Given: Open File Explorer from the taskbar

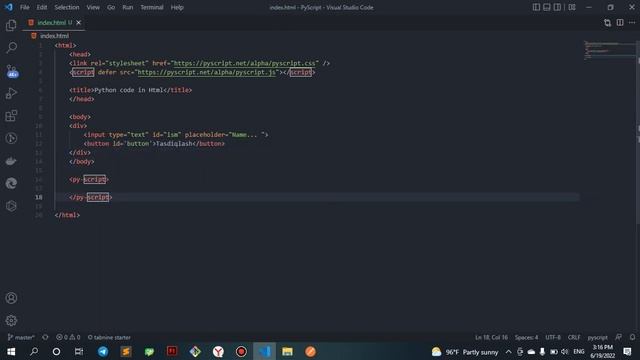Looking at the screenshot, I should [287, 351].
